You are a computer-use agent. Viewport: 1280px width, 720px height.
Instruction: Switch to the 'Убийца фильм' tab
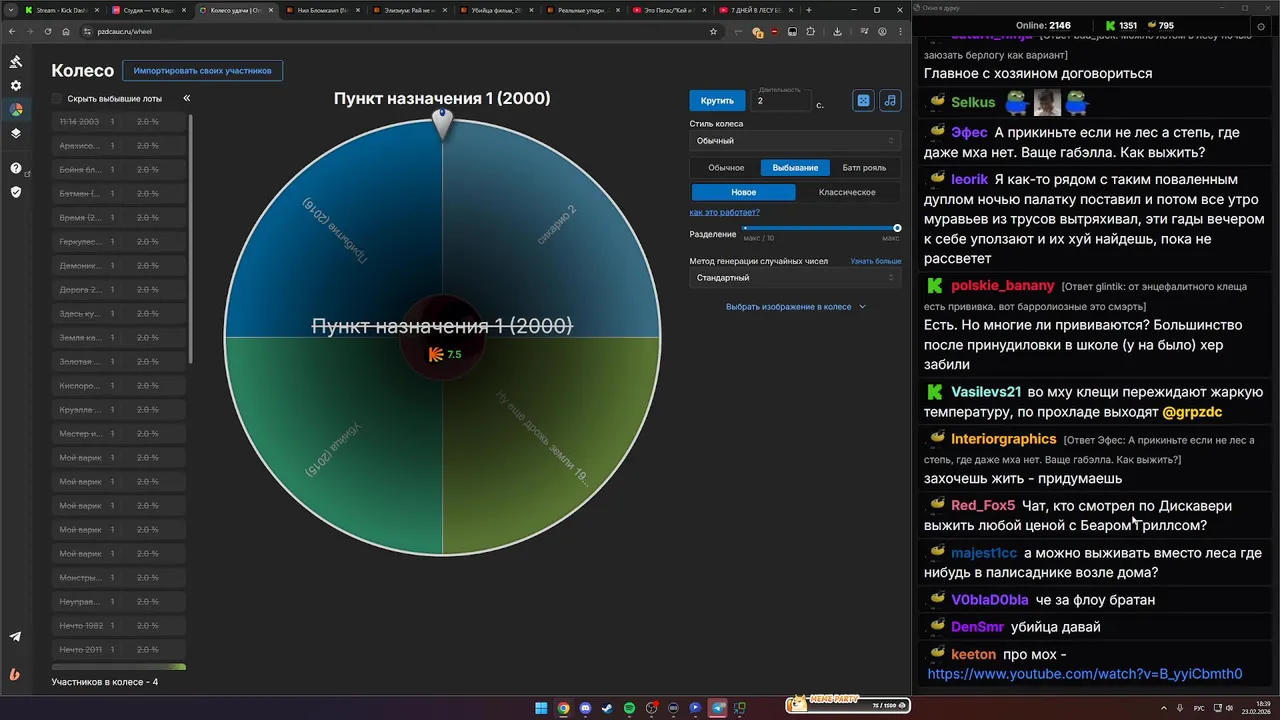(495, 10)
